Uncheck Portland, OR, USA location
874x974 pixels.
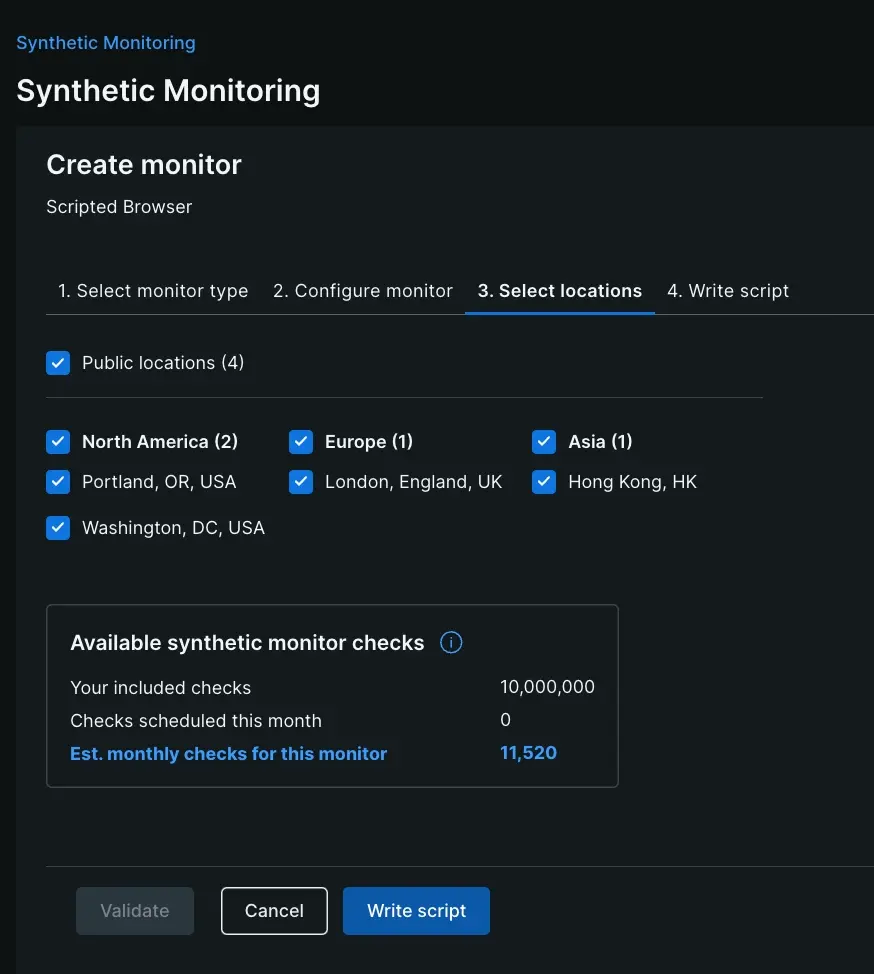58,482
